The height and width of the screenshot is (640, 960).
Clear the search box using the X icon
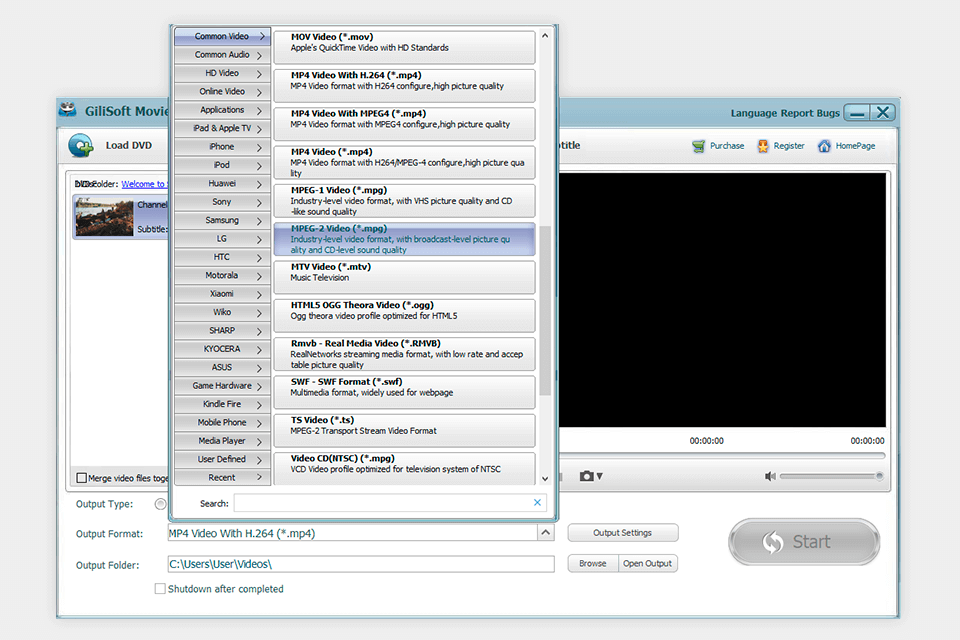coord(537,503)
